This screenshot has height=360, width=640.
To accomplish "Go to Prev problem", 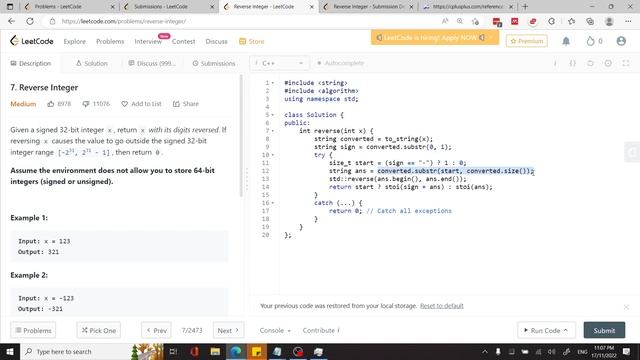I will (156, 330).
